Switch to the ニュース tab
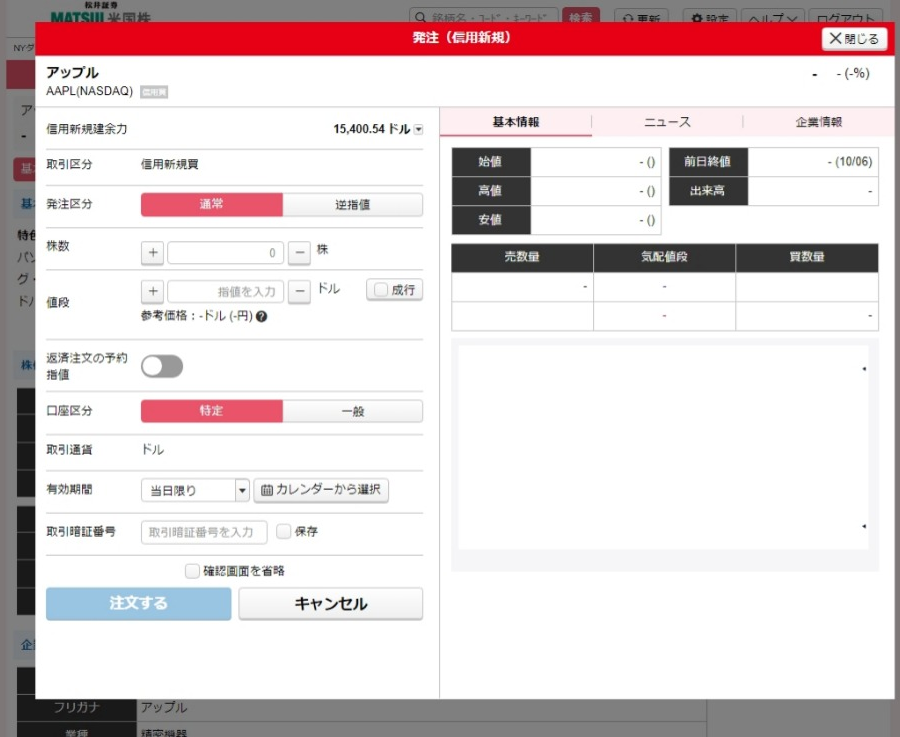 [x=667, y=122]
